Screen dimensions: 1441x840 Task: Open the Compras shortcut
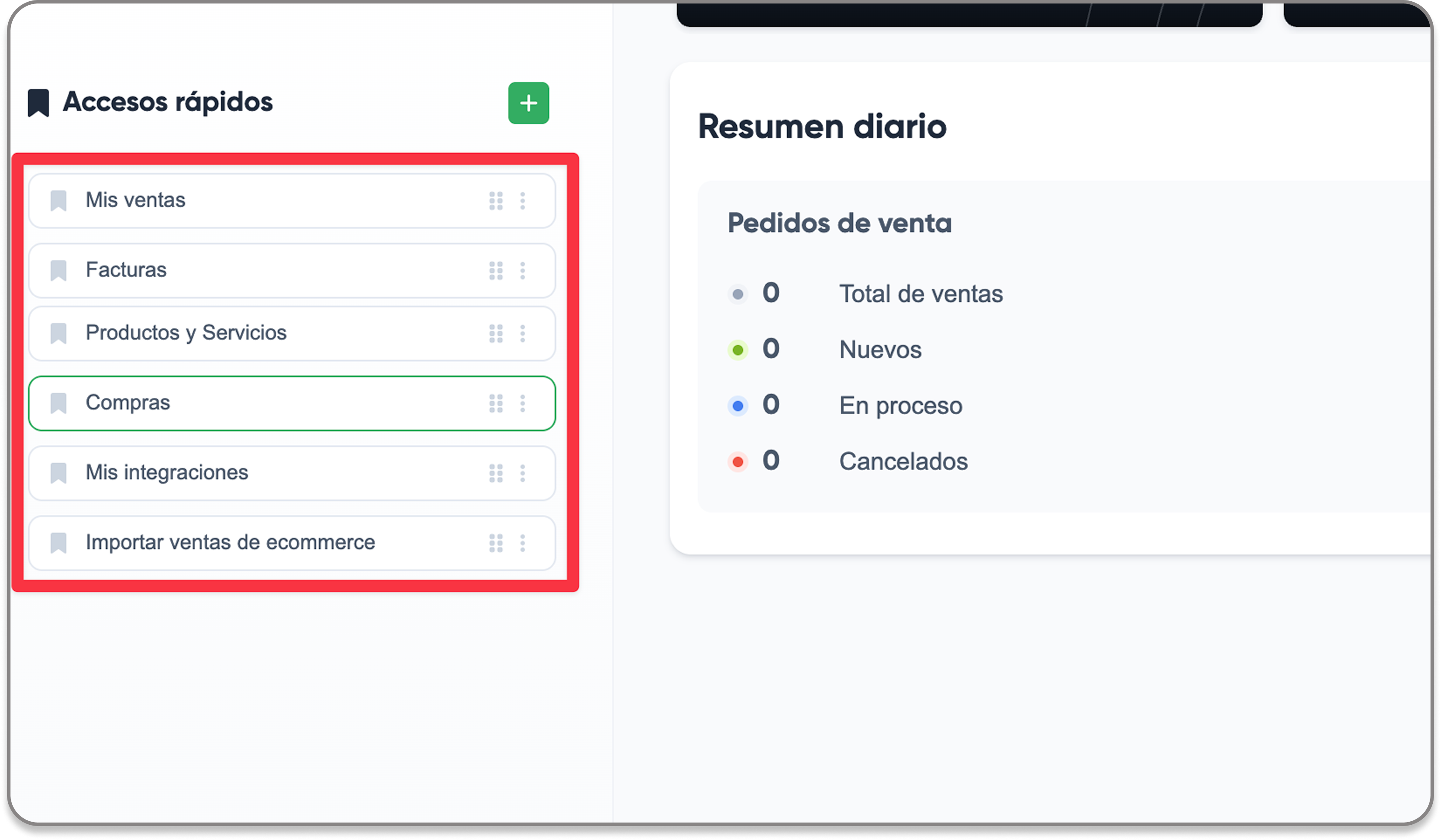click(x=292, y=403)
